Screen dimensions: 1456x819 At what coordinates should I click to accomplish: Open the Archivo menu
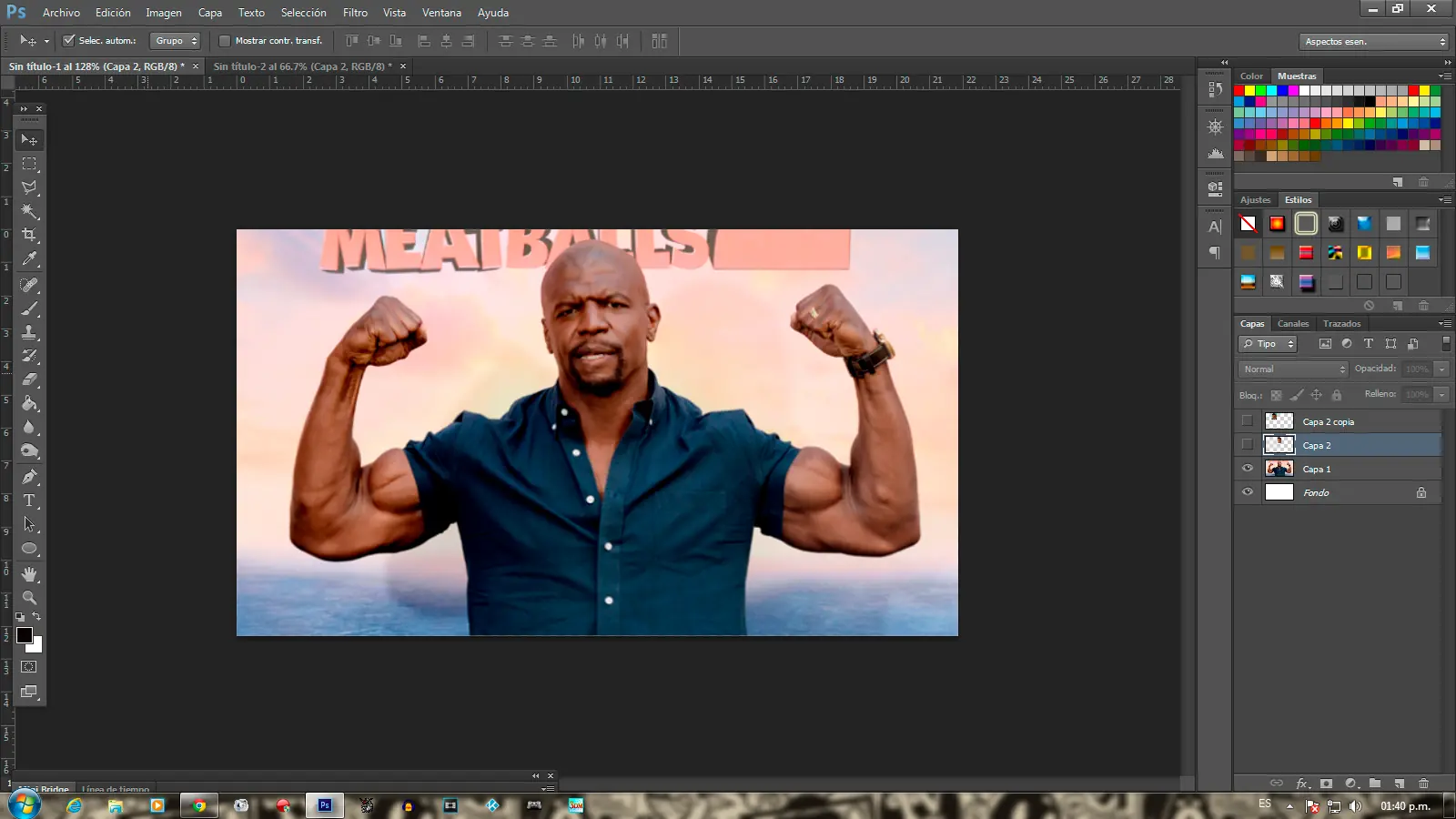(x=61, y=13)
